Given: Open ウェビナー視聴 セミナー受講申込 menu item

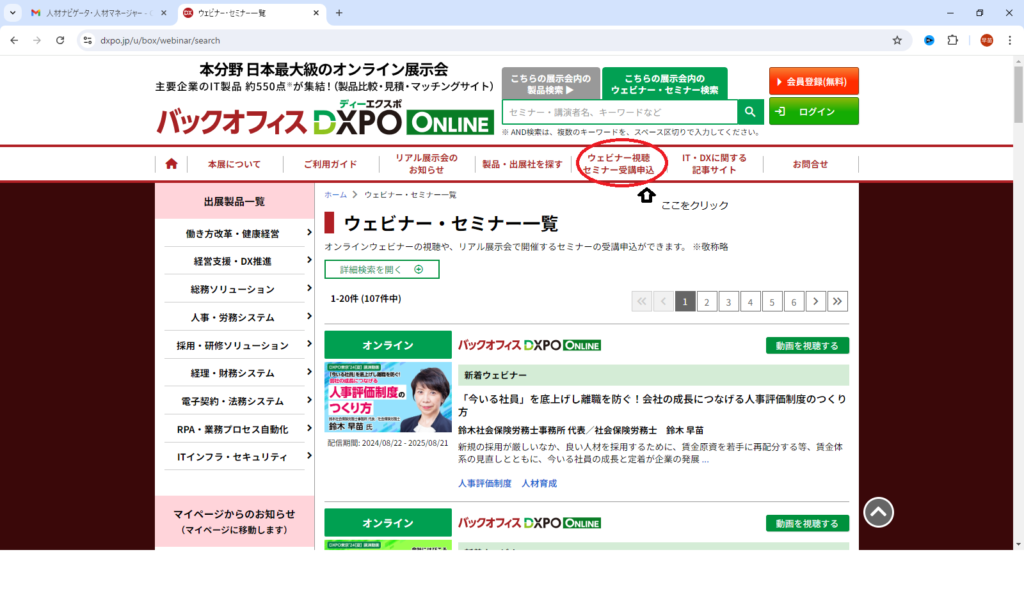Looking at the screenshot, I should [618, 163].
